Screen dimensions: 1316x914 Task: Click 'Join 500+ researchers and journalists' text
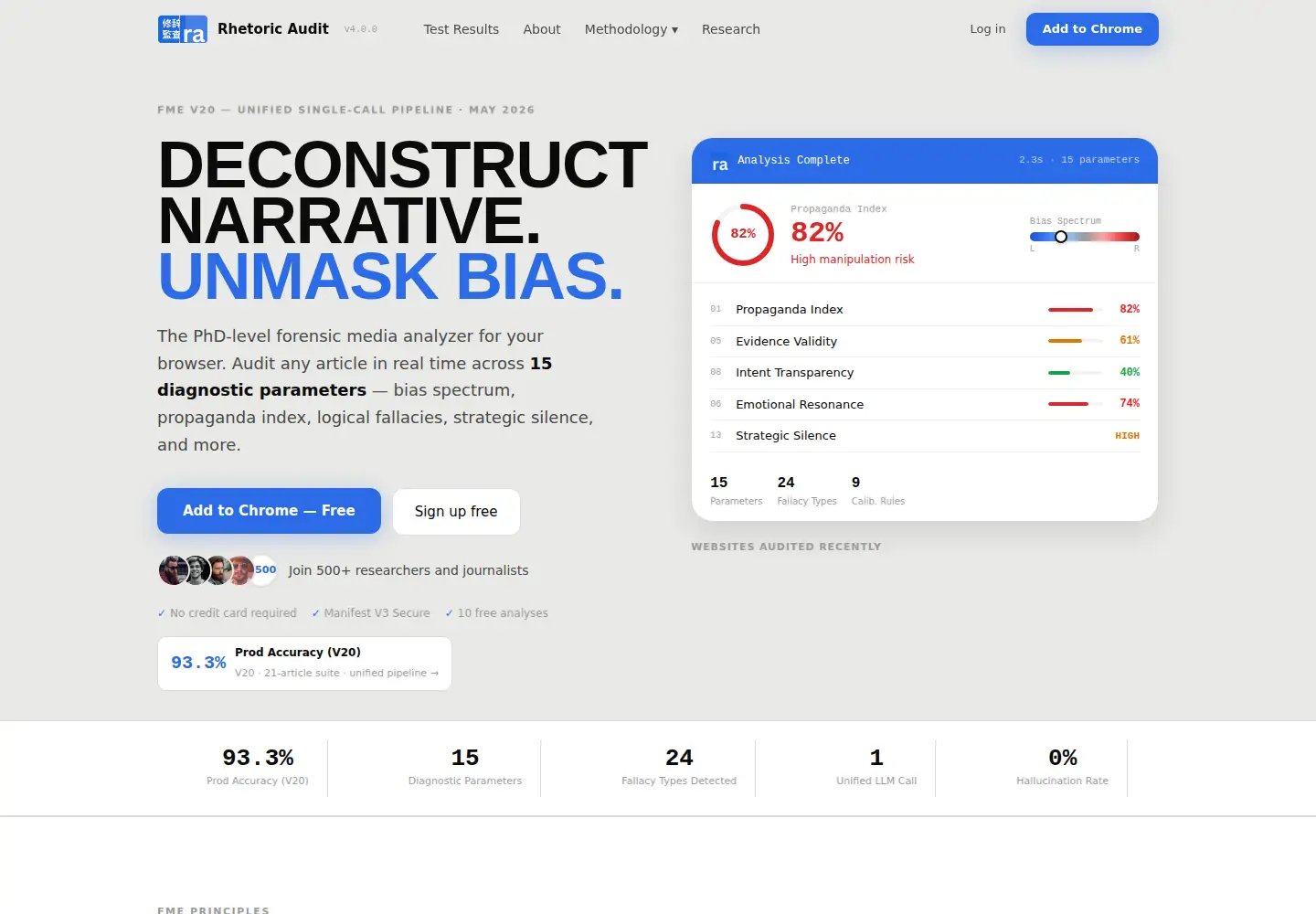click(409, 570)
